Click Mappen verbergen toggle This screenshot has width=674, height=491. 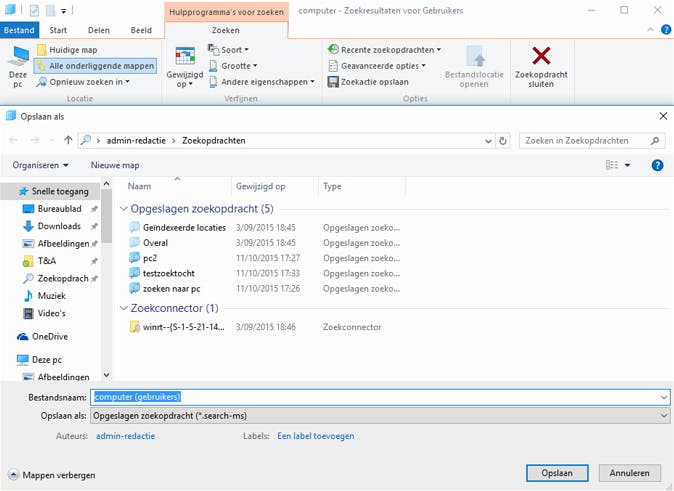[52, 475]
